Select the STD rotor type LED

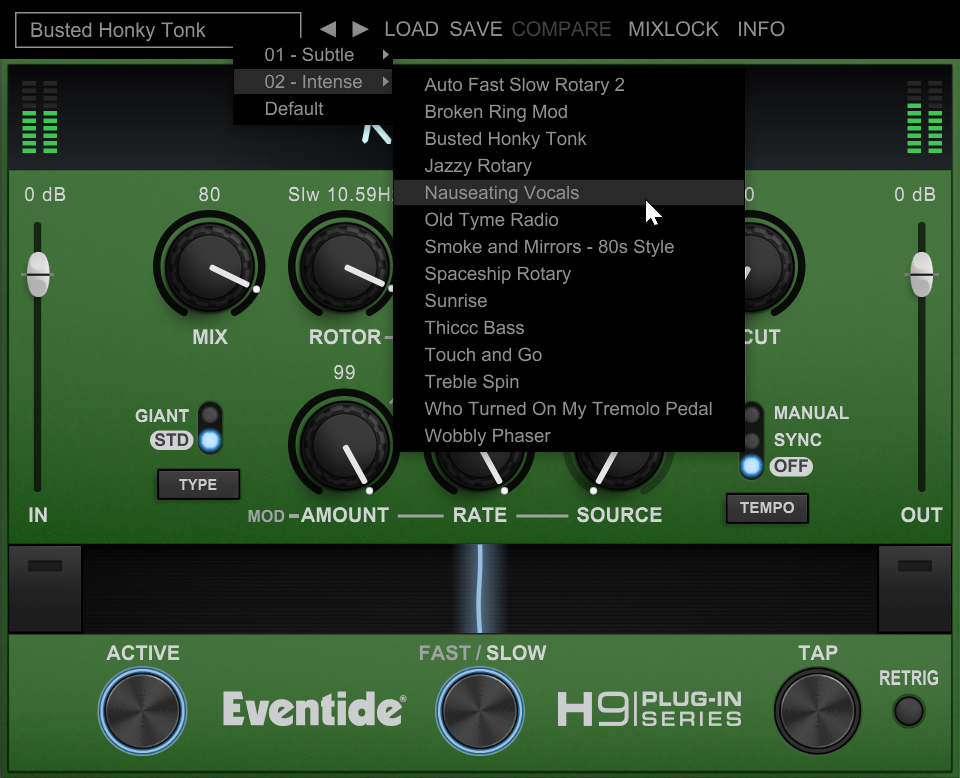(x=210, y=440)
